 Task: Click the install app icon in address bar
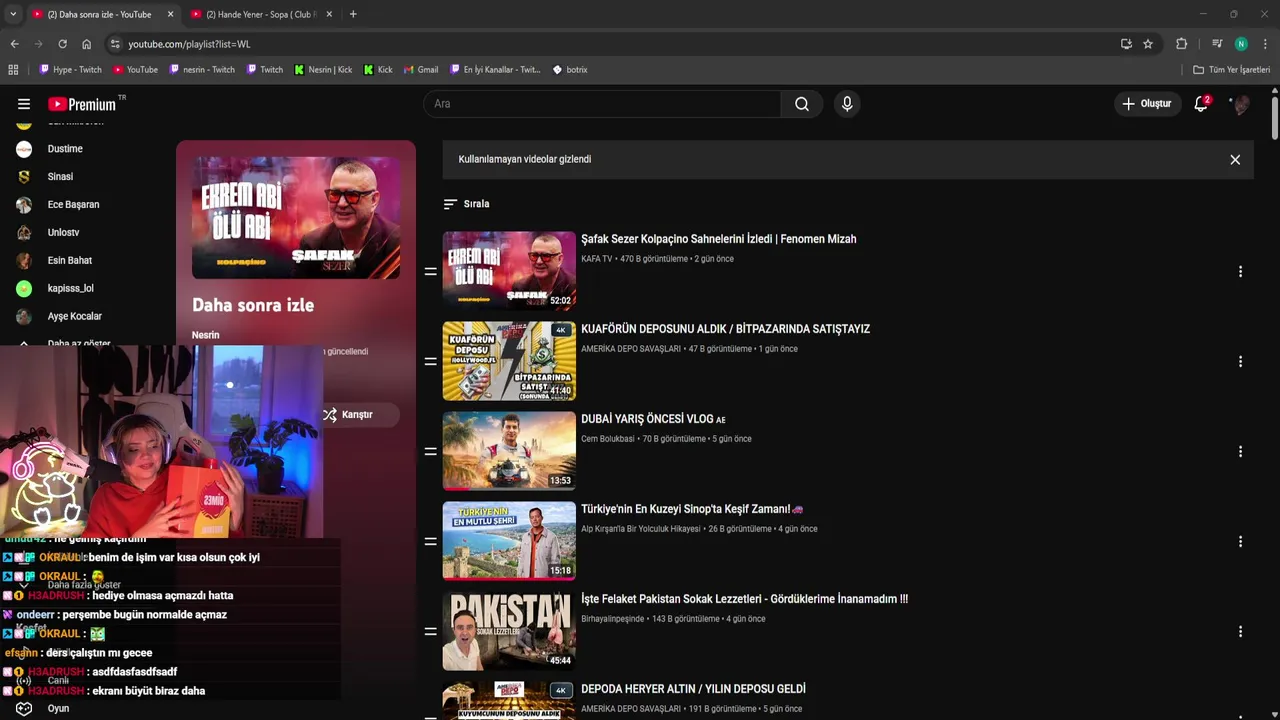pos(1126,44)
